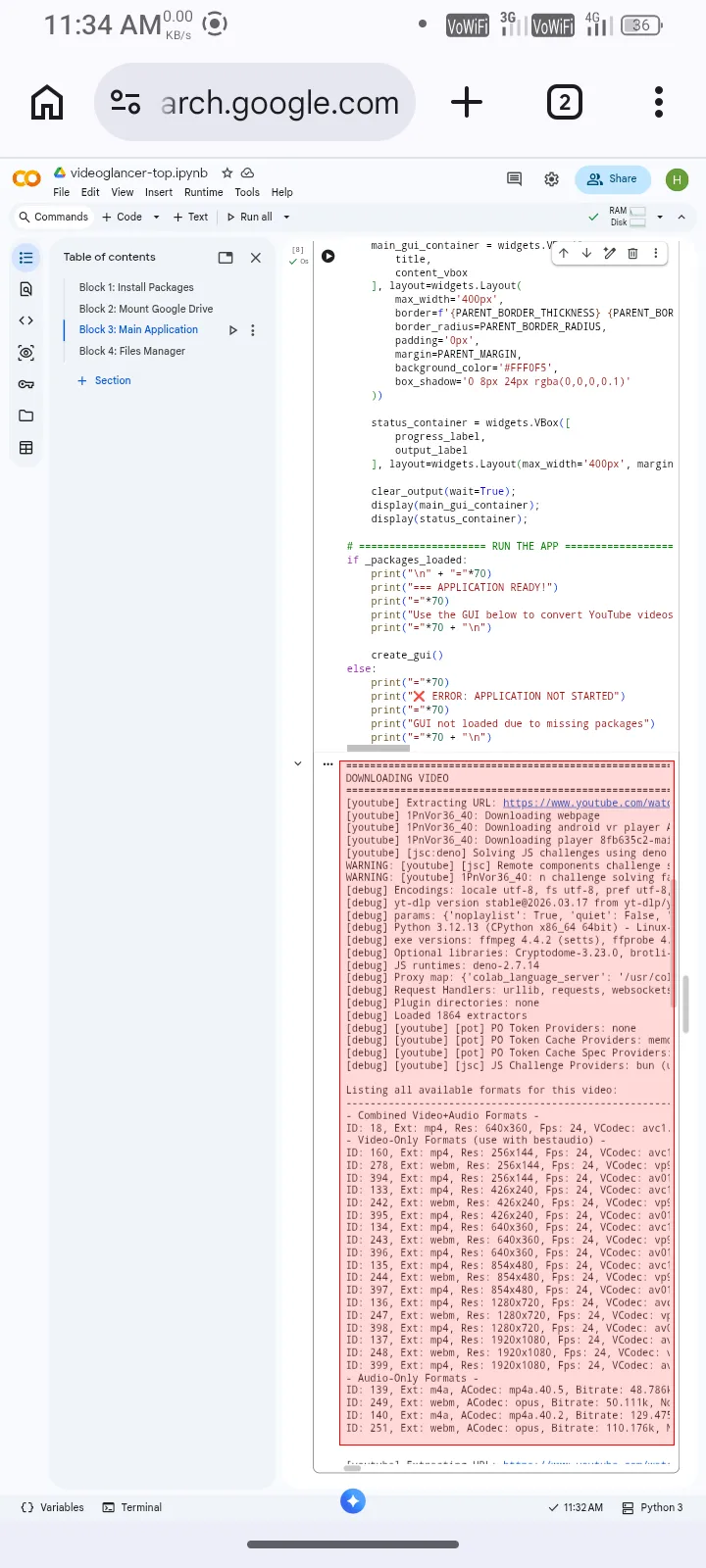This screenshot has height=1568, width=706.
Task: Open Block 3 section options menu
Action: coord(253,330)
